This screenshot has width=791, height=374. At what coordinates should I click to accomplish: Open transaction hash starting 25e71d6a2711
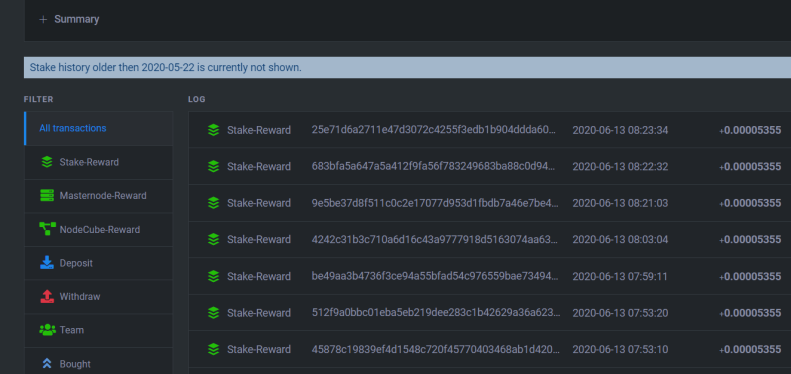434,130
